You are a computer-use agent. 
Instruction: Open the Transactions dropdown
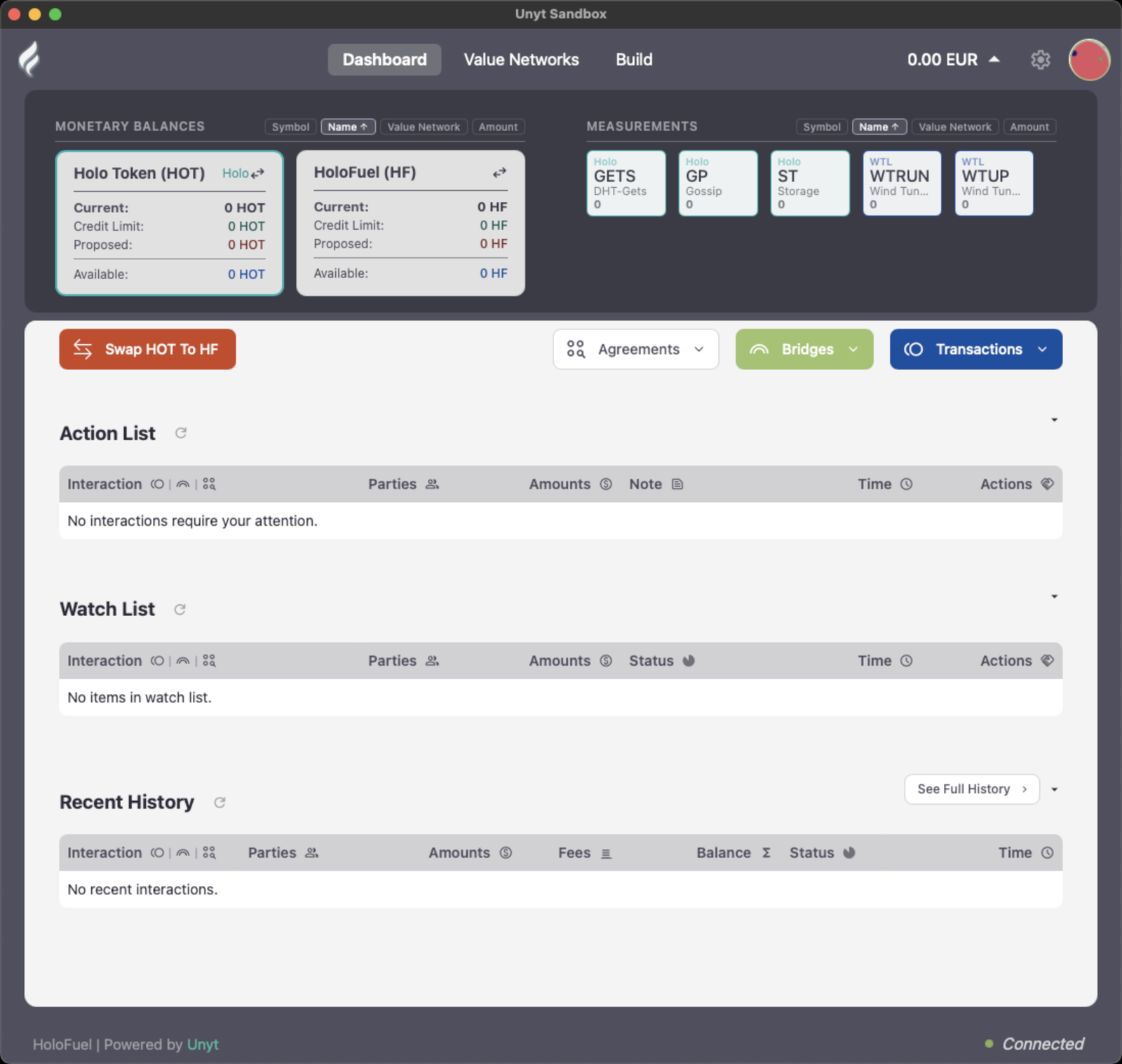[975, 349]
